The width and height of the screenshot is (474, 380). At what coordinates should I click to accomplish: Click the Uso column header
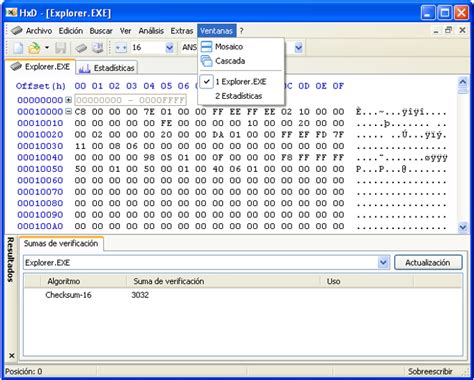367,281
